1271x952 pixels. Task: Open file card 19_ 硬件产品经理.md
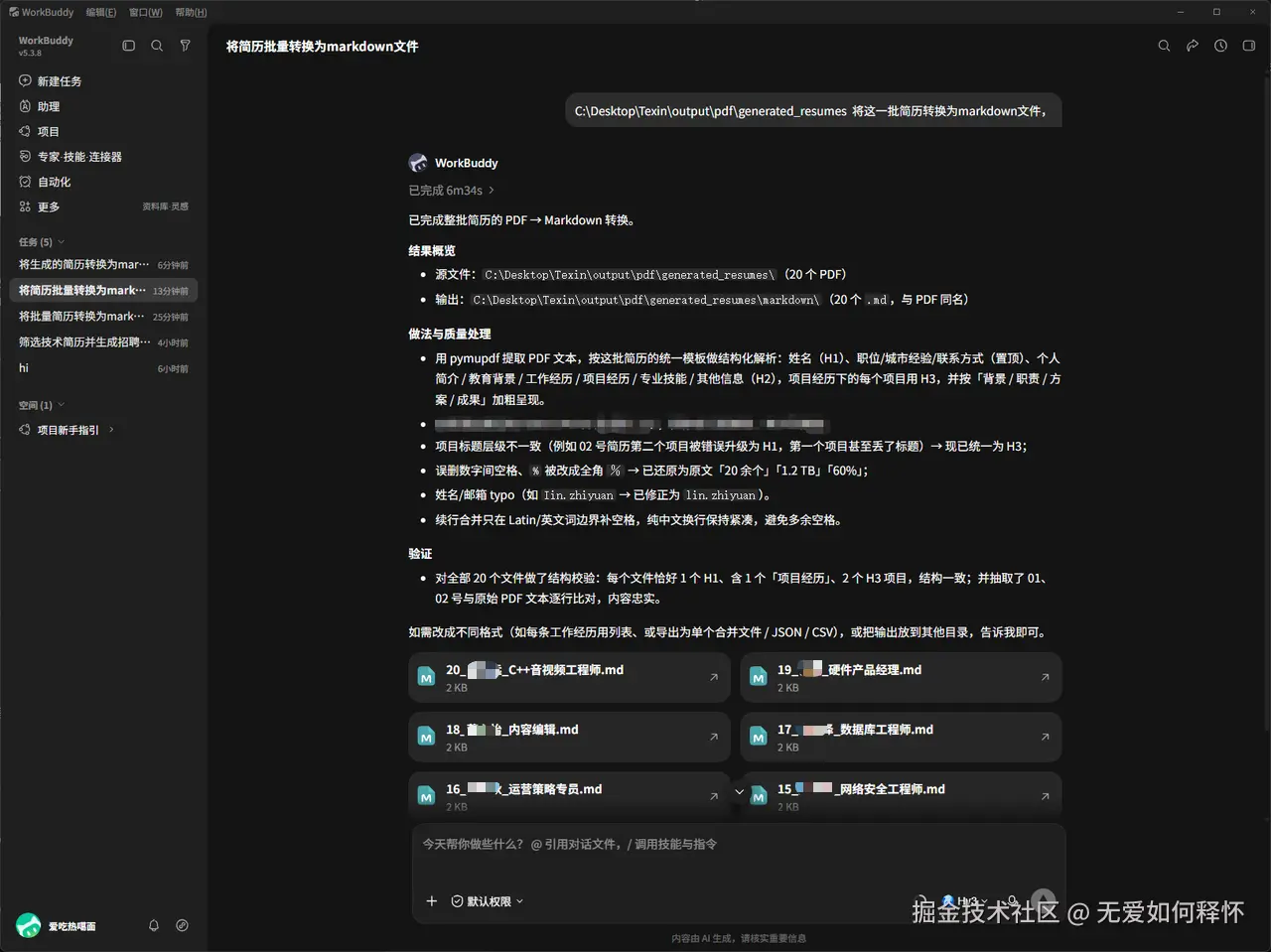pos(901,677)
